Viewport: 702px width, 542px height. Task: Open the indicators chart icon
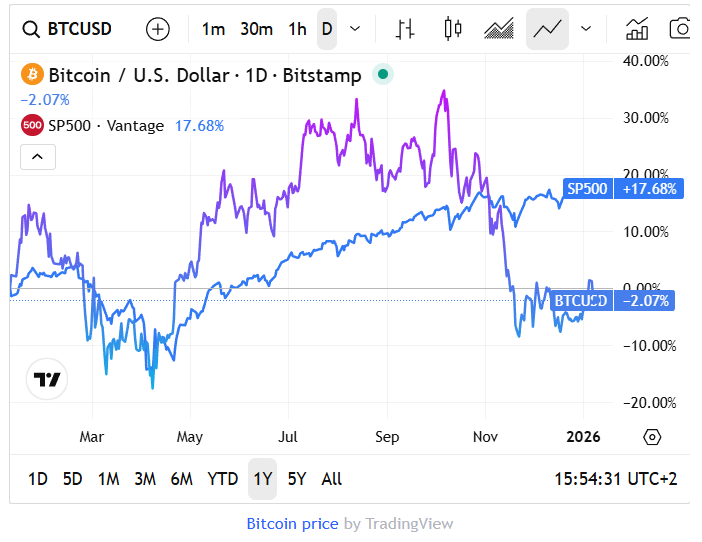click(636, 29)
